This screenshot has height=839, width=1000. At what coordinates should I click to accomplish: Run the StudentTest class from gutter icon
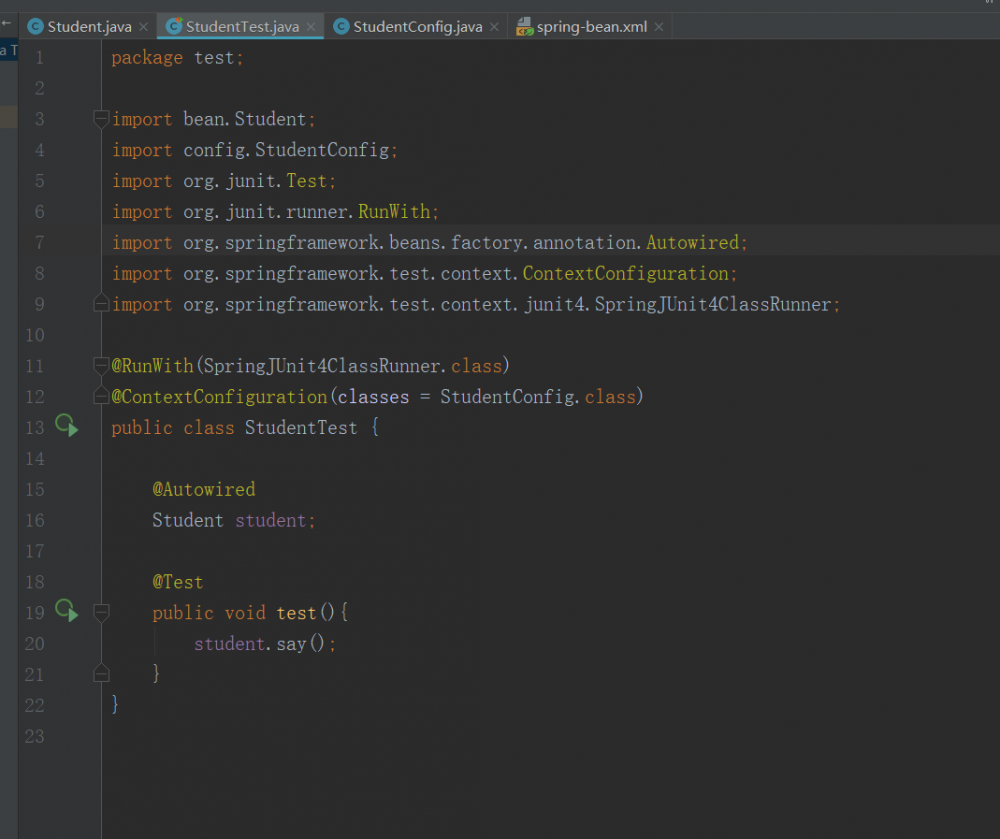click(x=66, y=427)
